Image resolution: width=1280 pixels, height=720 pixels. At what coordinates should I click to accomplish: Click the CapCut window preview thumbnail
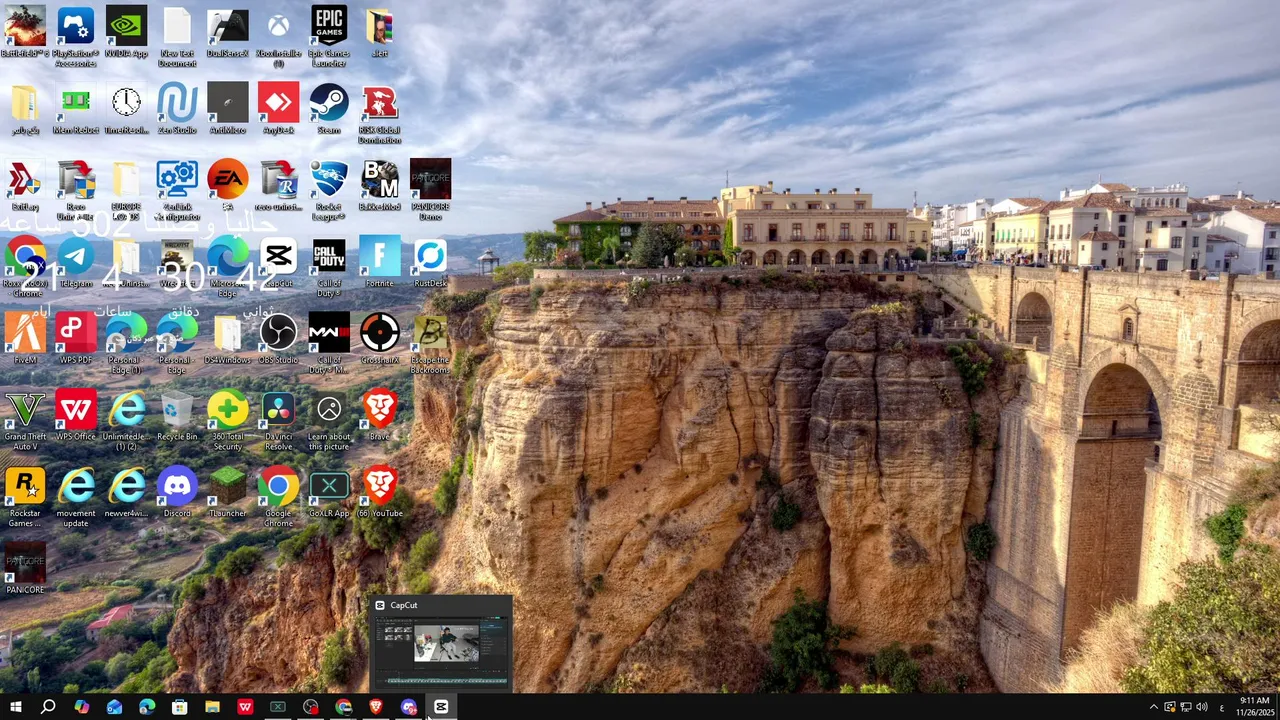point(442,651)
